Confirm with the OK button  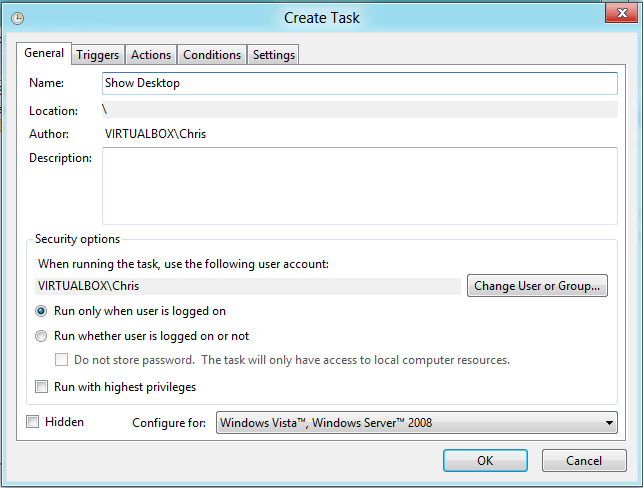coord(485,461)
